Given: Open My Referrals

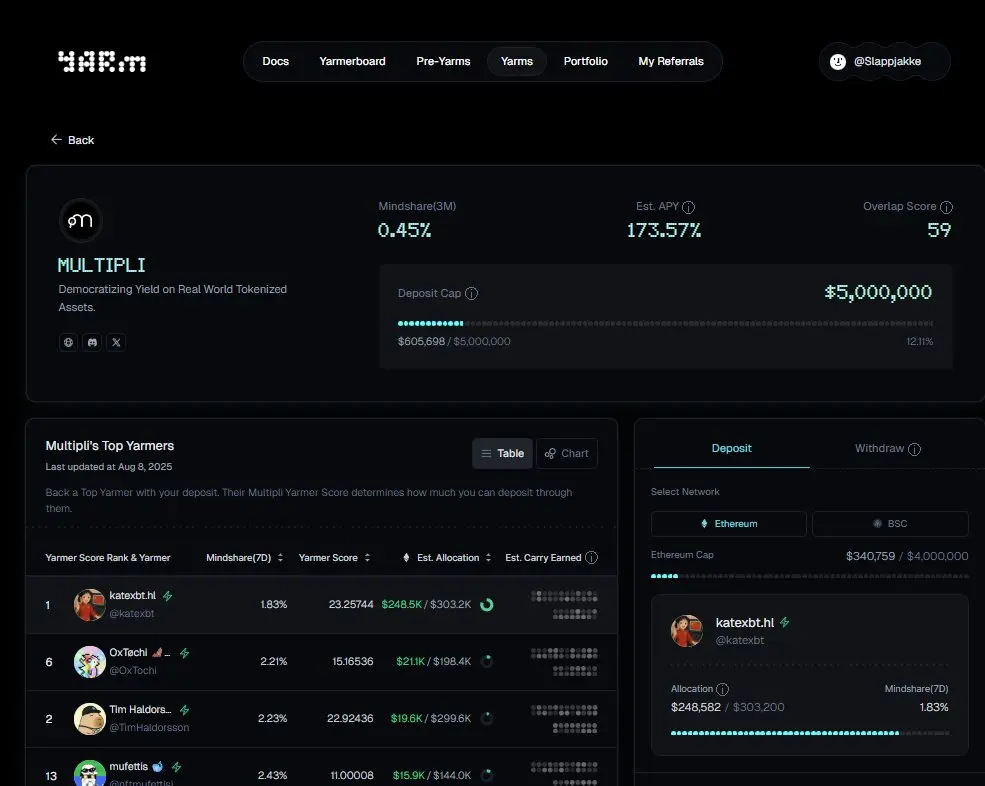Looking at the screenshot, I should point(671,61).
